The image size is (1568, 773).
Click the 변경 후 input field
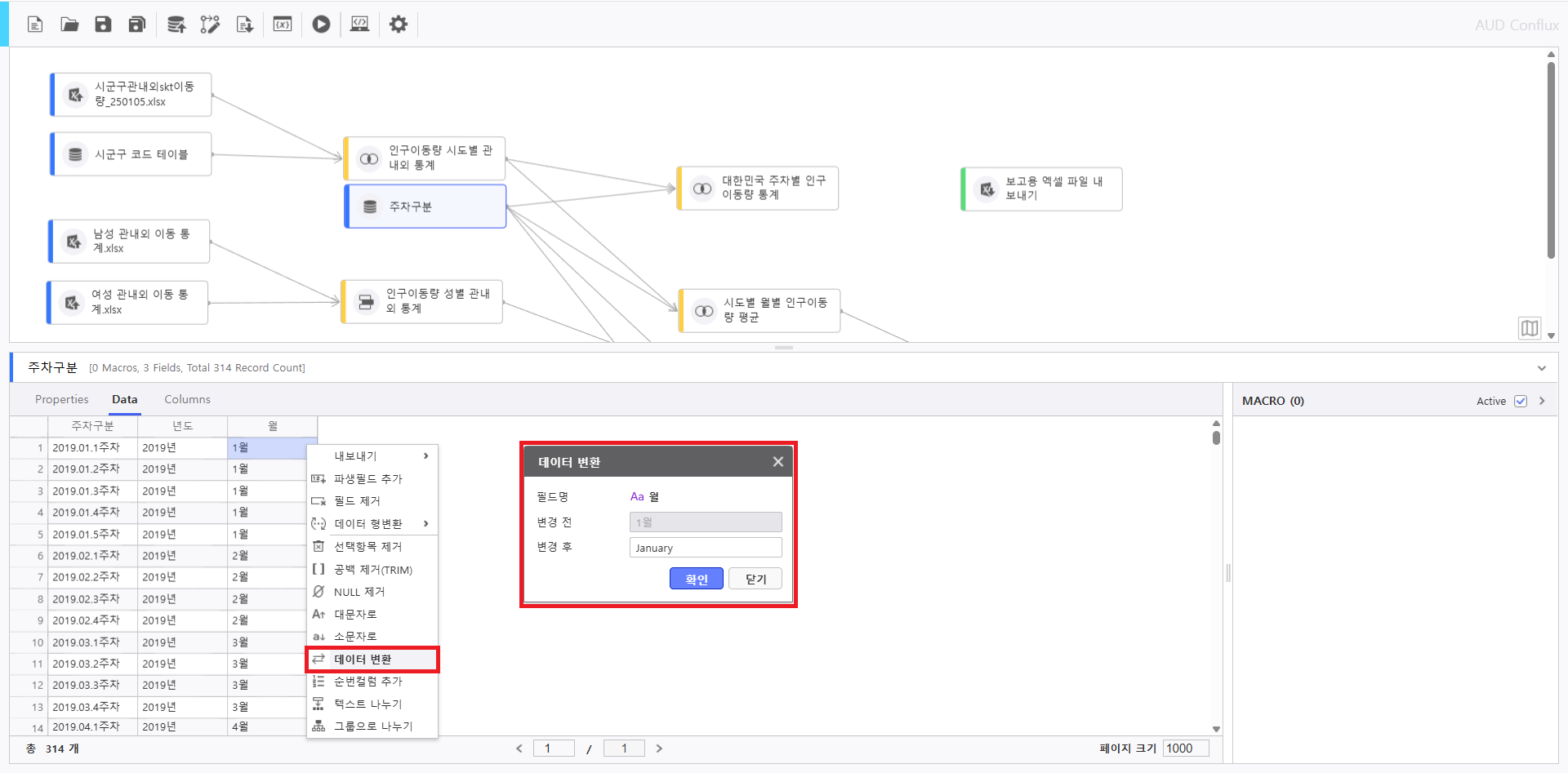coord(706,548)
